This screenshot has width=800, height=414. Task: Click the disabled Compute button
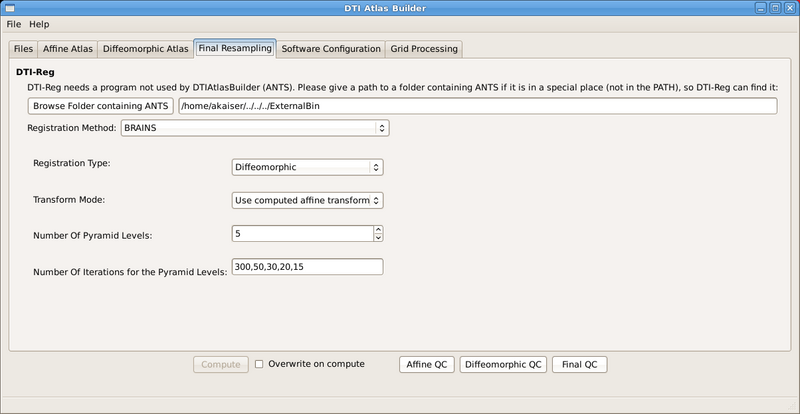click(x=221, y=364)
